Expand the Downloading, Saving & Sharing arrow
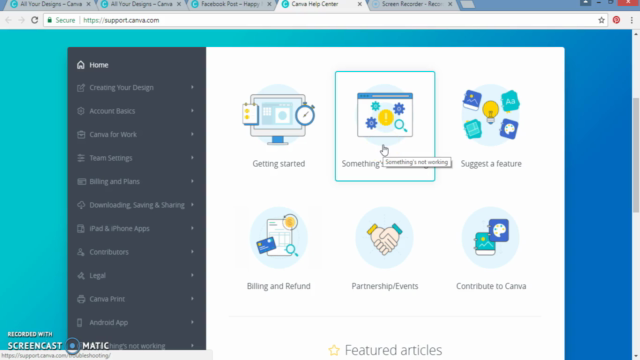 pyautogui.click(x=192, y=205)
